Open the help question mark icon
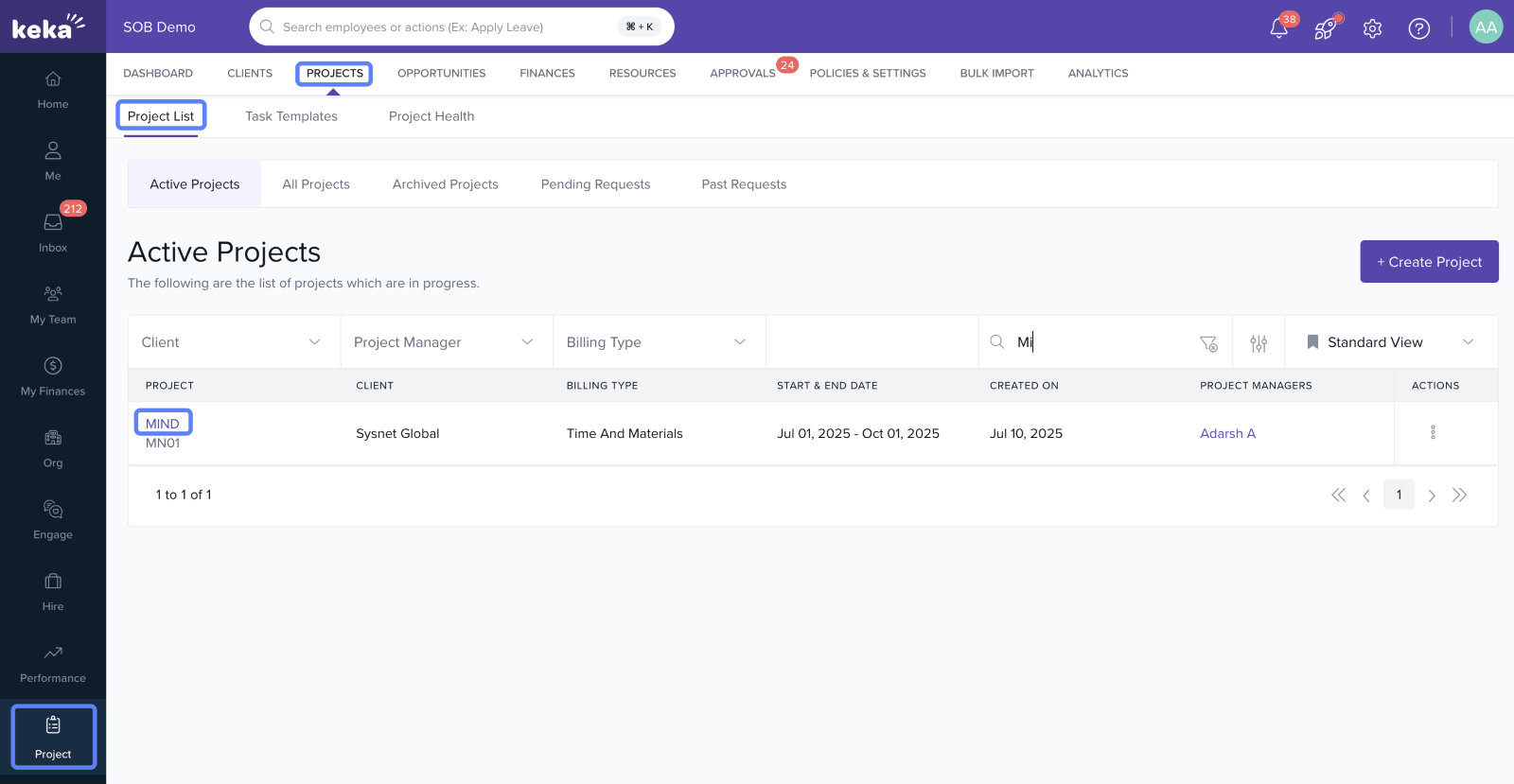Screen dimensions: 1514x784 pos(1418,28)
